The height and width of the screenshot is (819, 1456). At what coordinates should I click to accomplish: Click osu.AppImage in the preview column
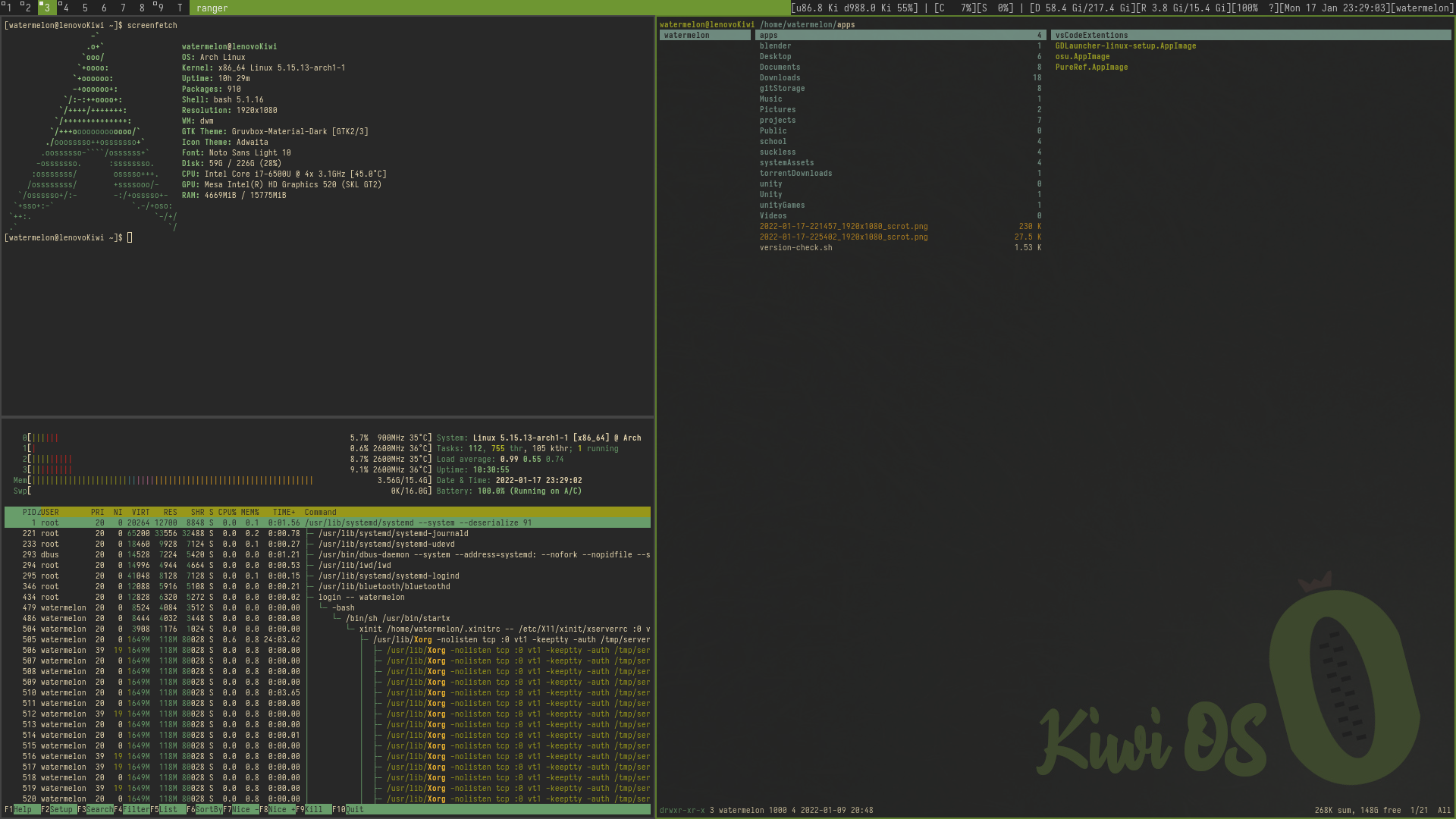click(x=1082, y=57)
